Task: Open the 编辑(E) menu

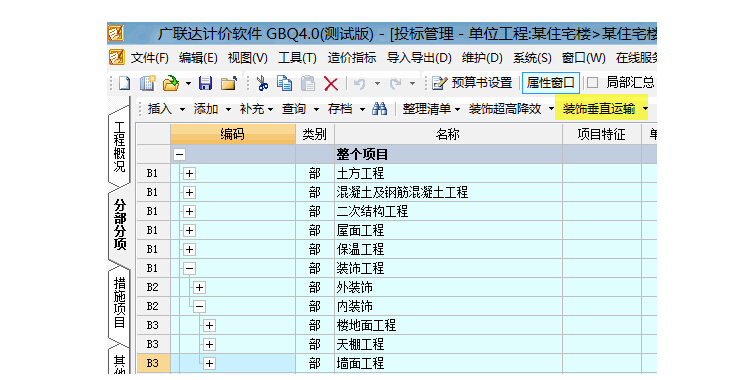Action: [x=198, y=58]
